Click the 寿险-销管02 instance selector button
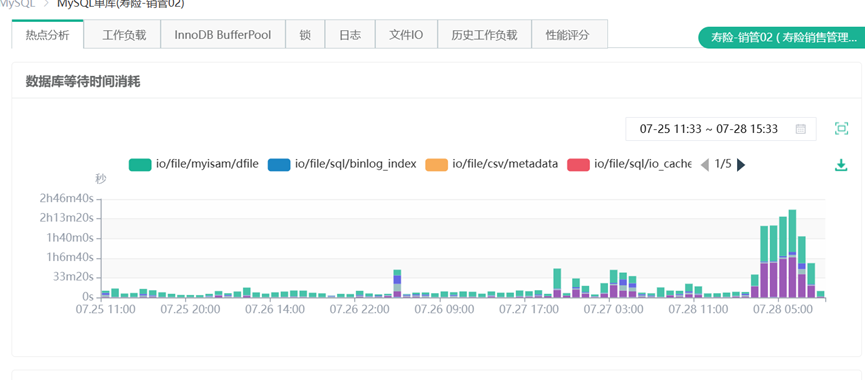This screenshot has height=380, width=865. click(782, 38)
